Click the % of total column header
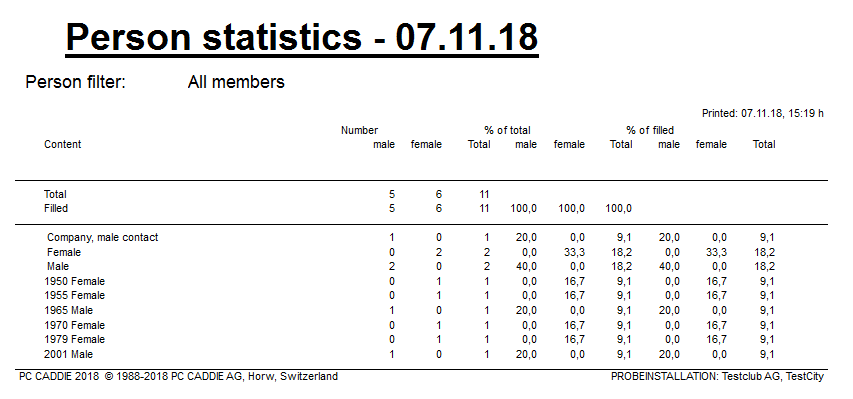This screenshot has height=399, width=853. (507, 130)
